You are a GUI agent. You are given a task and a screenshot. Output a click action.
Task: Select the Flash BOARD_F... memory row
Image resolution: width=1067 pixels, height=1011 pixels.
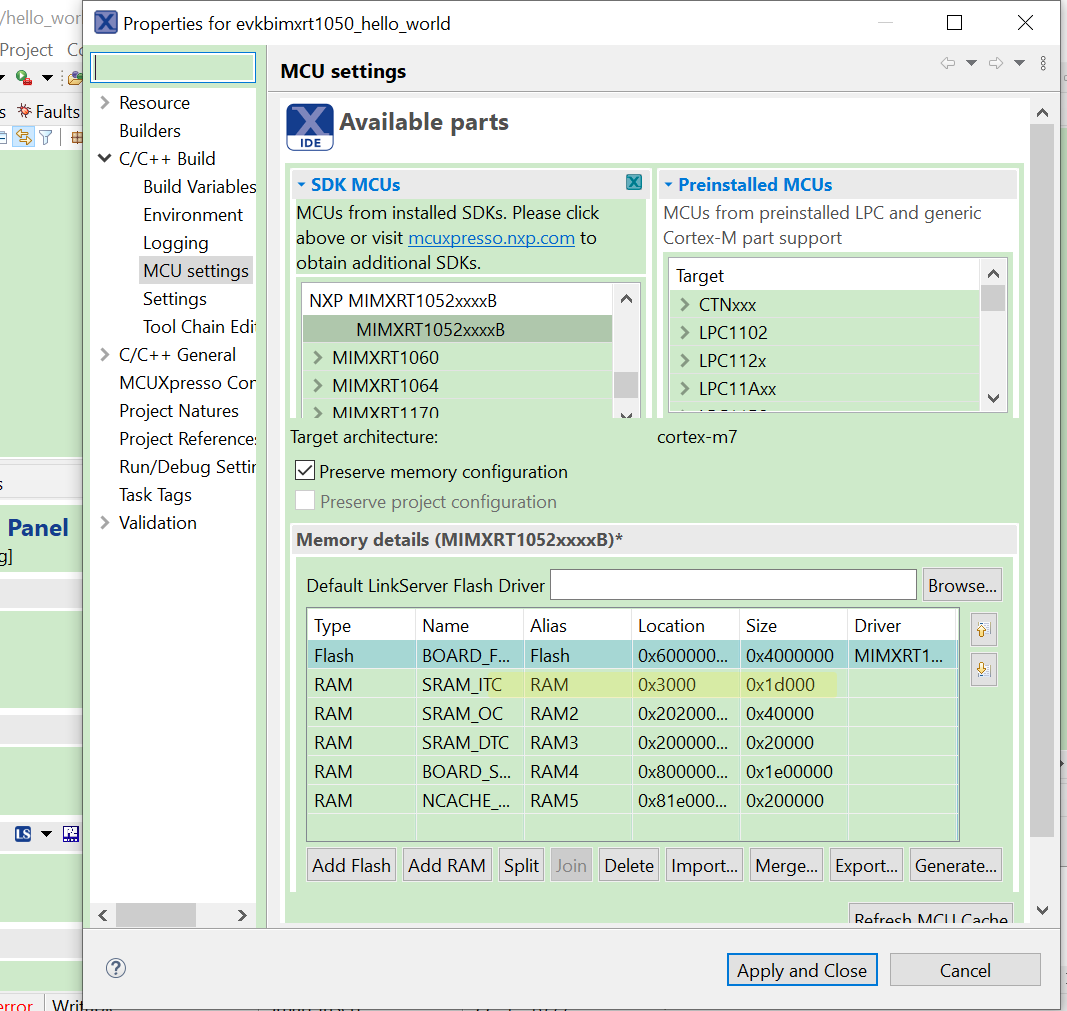click(632, 655)
